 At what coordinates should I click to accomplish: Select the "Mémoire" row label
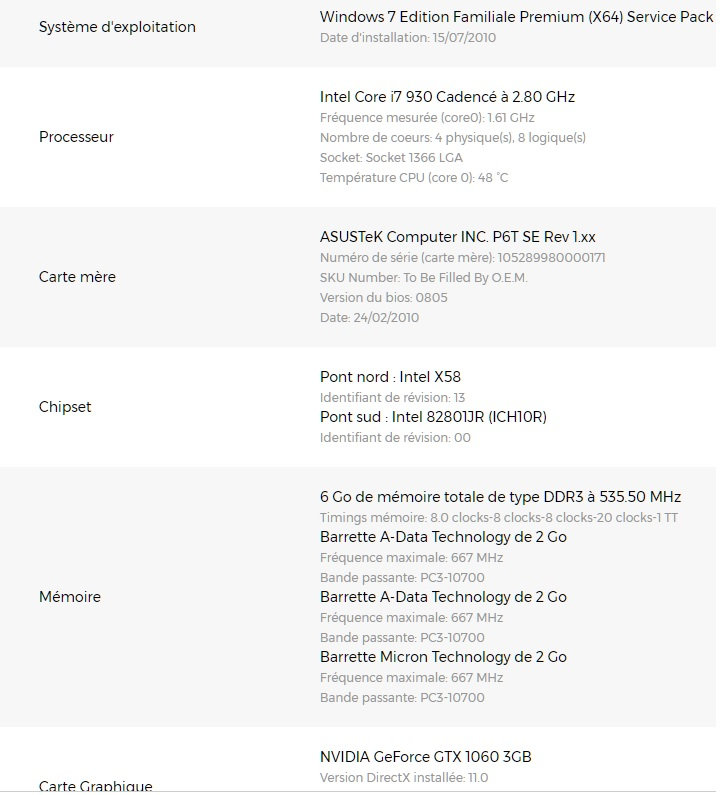(70, 597)
